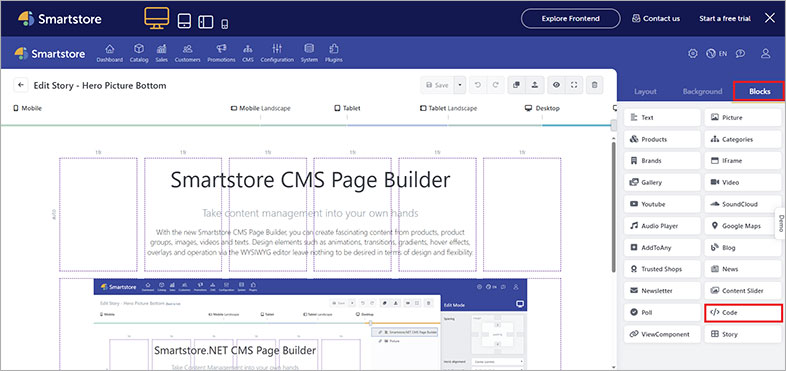Viewport: 786px width, 371px height.
Task: Add a News block
Action: (x=743, y=269)
